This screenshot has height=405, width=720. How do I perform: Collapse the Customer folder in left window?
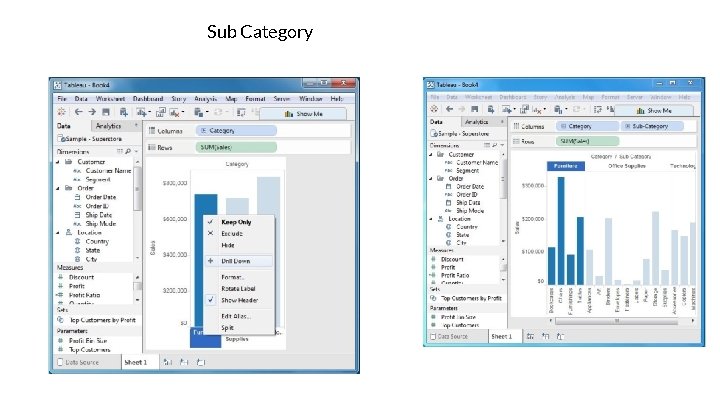(x=58, y=162)
